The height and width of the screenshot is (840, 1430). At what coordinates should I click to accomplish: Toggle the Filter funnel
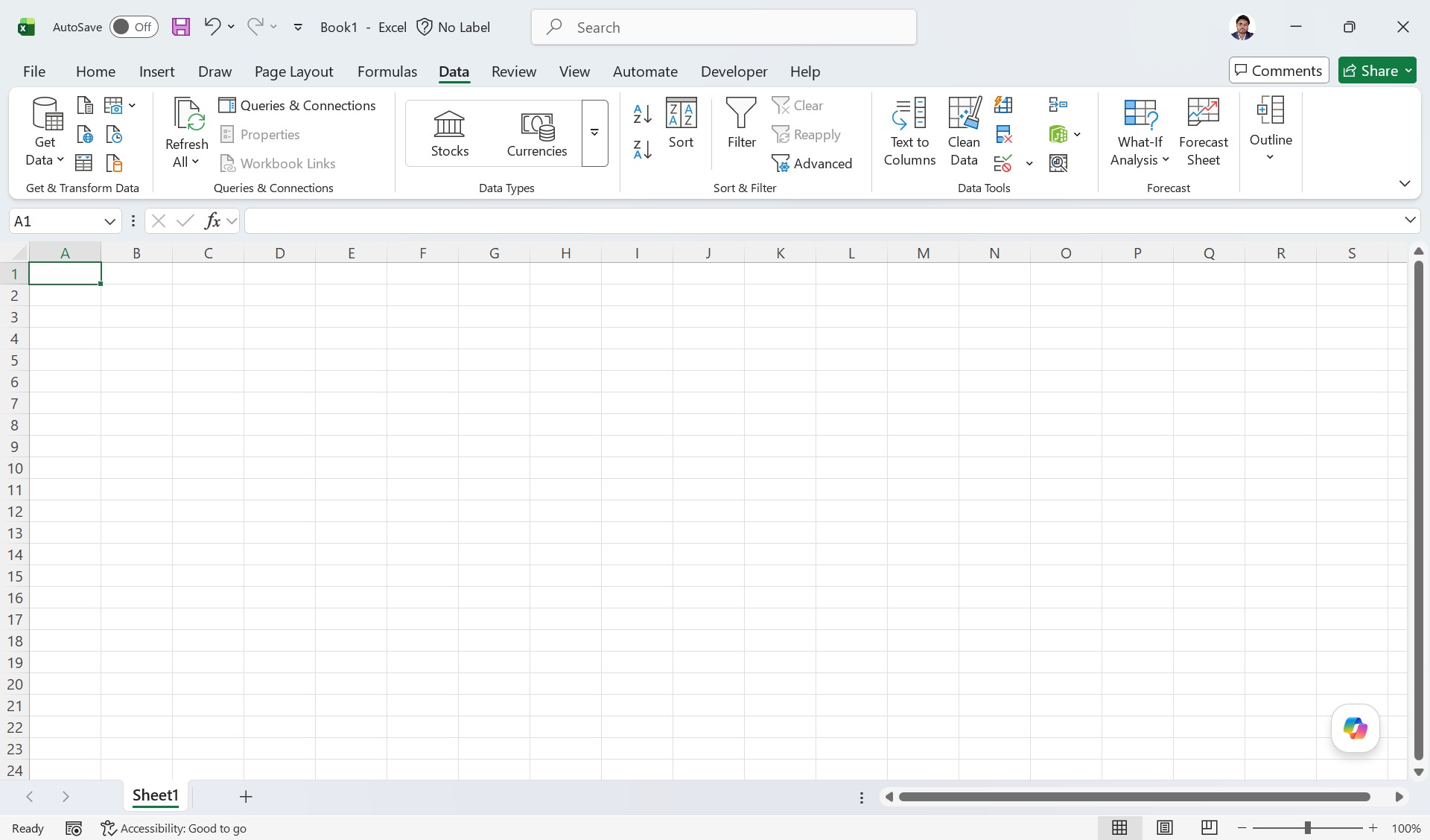click(x=741, y=123)
